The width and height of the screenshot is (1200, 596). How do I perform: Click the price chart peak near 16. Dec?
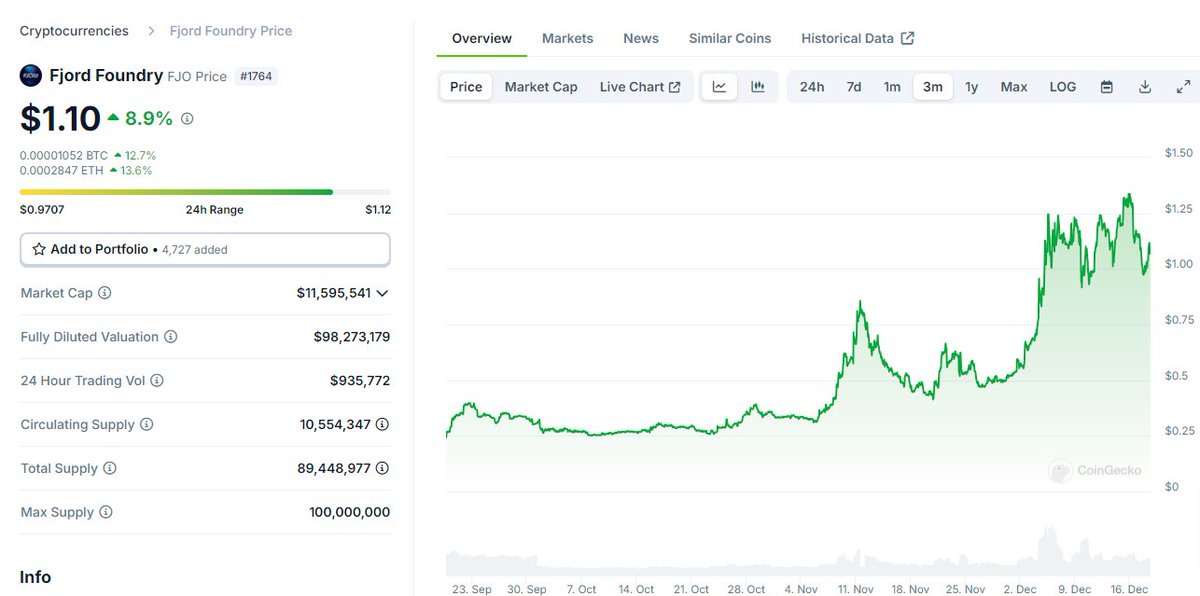1128,196
